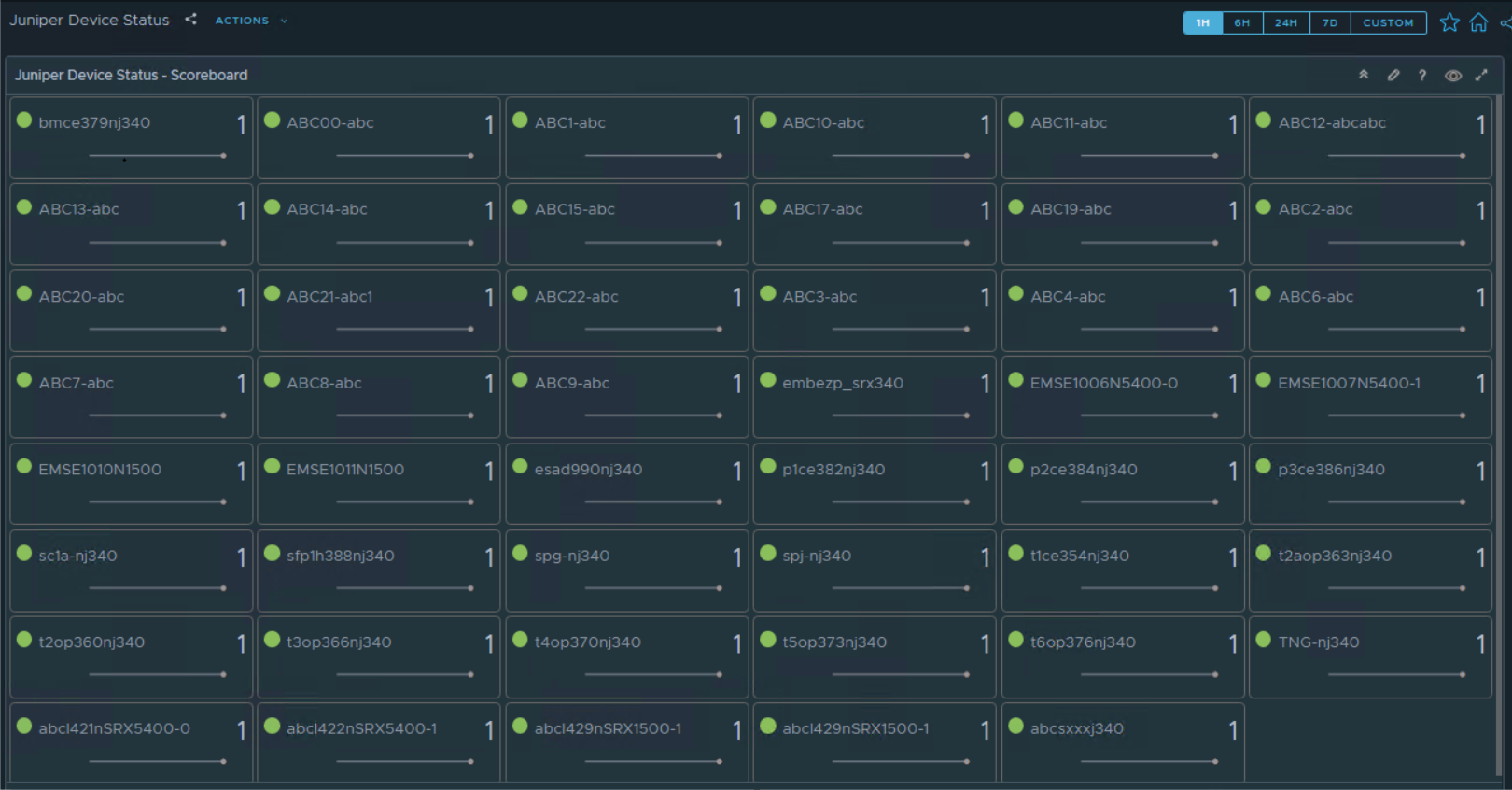Viewport: 1512px width, 790px height.
Task: Open the ABC2-abc device name
Action: (x=1315, y=209)
